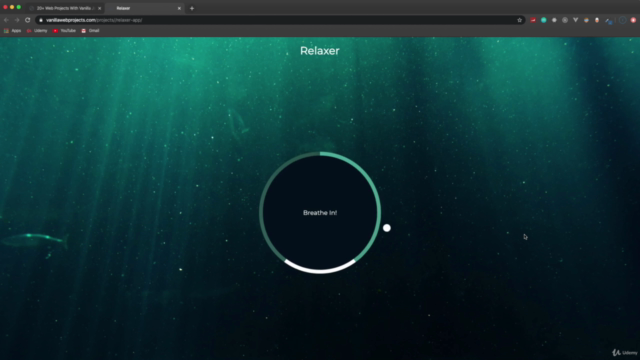Go back to the previous page
The image size is (640, 360).
point(6,20)
